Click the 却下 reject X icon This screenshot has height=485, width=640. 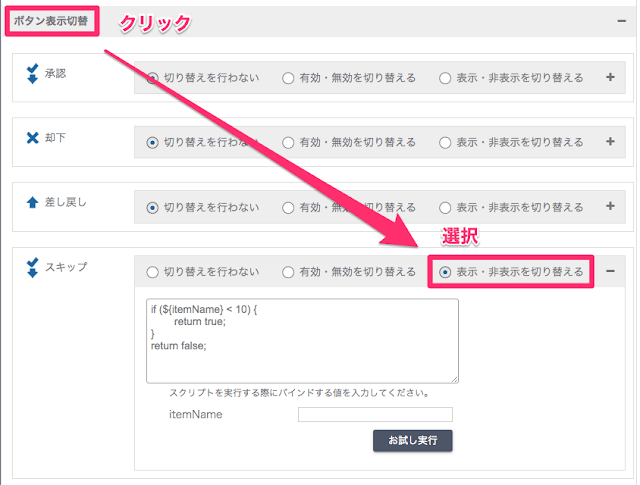pyautogui.click(x=32, y=138)
